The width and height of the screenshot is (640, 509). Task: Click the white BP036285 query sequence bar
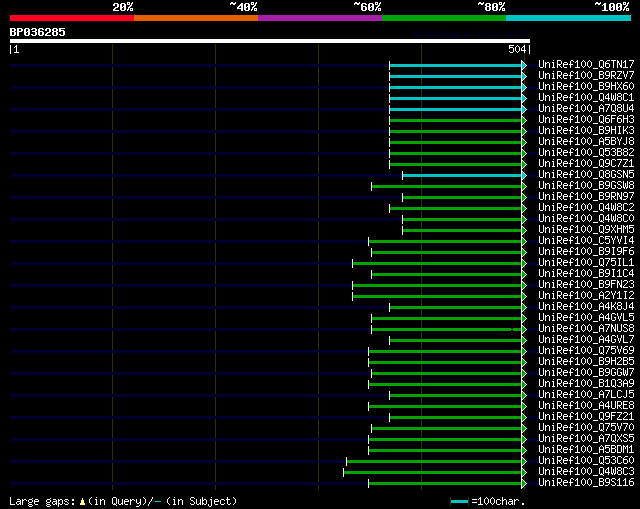(x=270, y=41)
